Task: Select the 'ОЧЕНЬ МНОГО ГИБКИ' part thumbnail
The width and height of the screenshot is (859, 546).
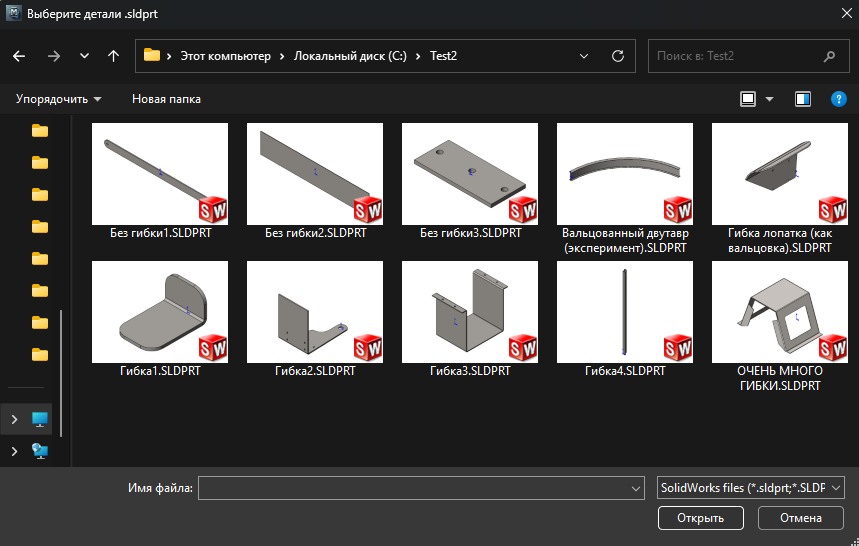Action: pos(780,312)
